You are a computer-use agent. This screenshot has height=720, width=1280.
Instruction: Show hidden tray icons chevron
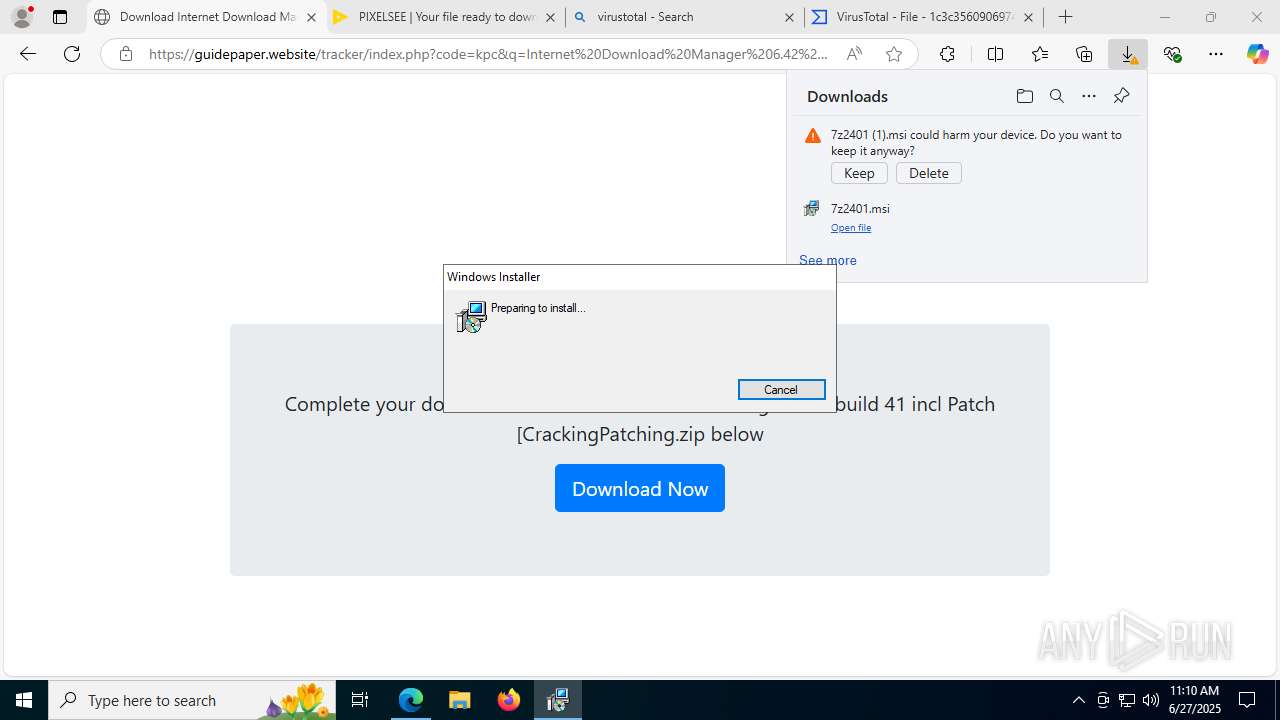pos(1078,700)
